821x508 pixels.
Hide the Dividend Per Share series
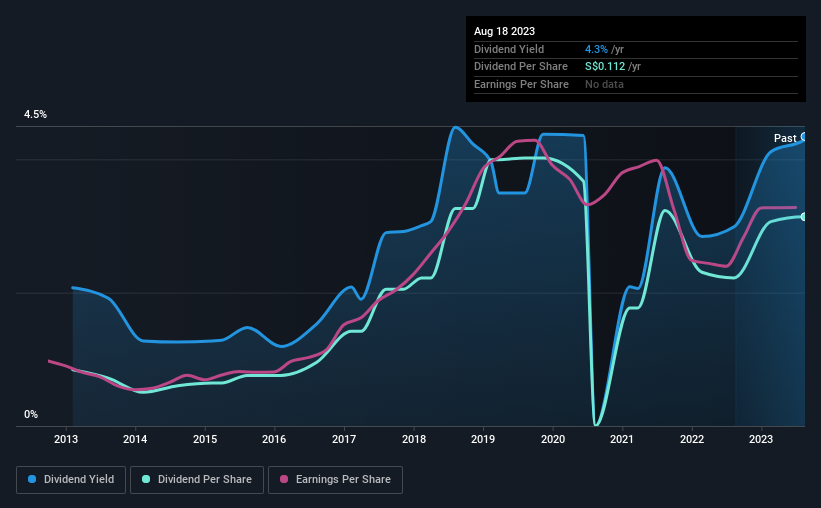[x=199, y=480]
